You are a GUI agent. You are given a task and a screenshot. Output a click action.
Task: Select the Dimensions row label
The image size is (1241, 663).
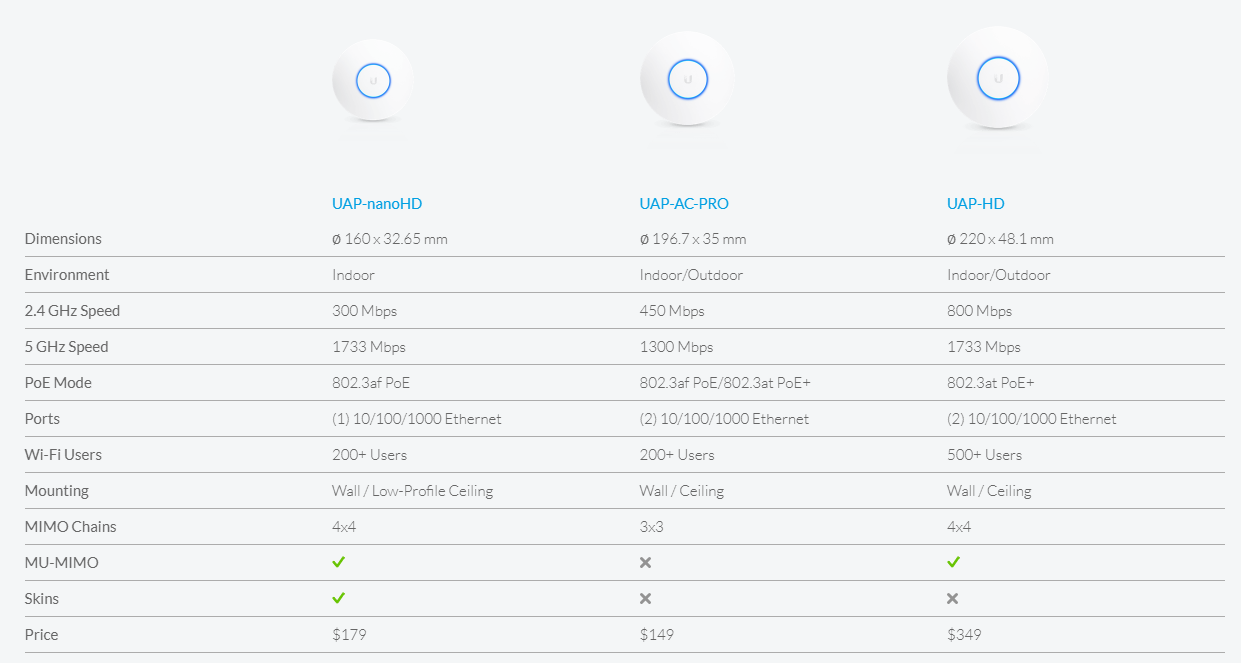click(63, 239)
